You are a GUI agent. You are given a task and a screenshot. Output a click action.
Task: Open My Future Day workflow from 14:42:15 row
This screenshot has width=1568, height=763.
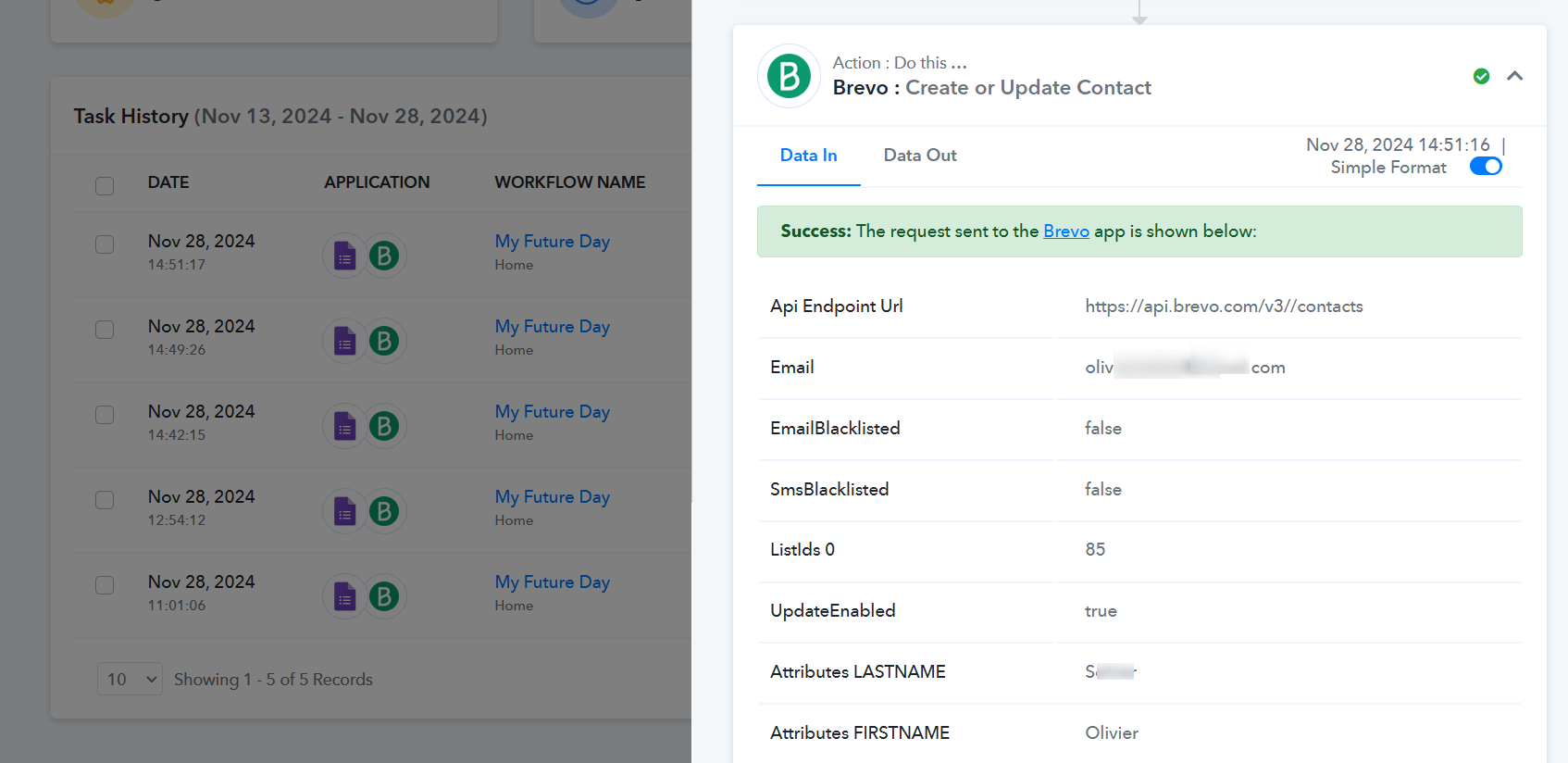[x=552, y=412]
